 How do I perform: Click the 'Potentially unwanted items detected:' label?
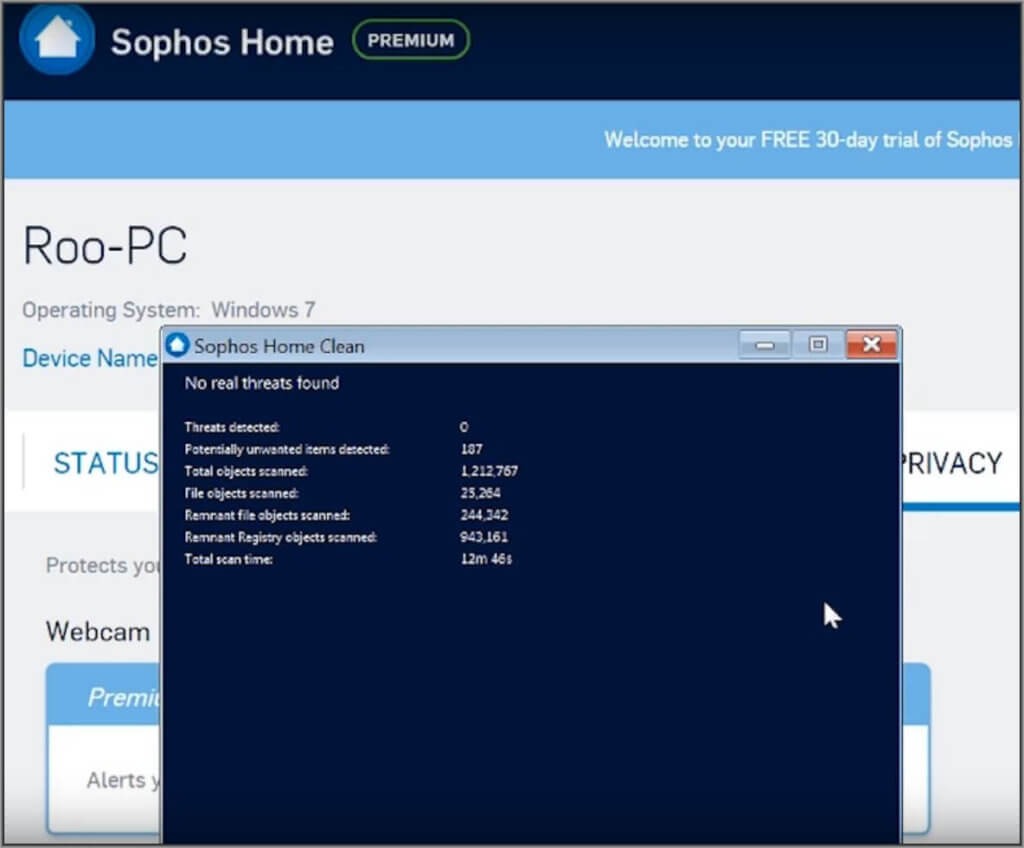coord(287,449)
